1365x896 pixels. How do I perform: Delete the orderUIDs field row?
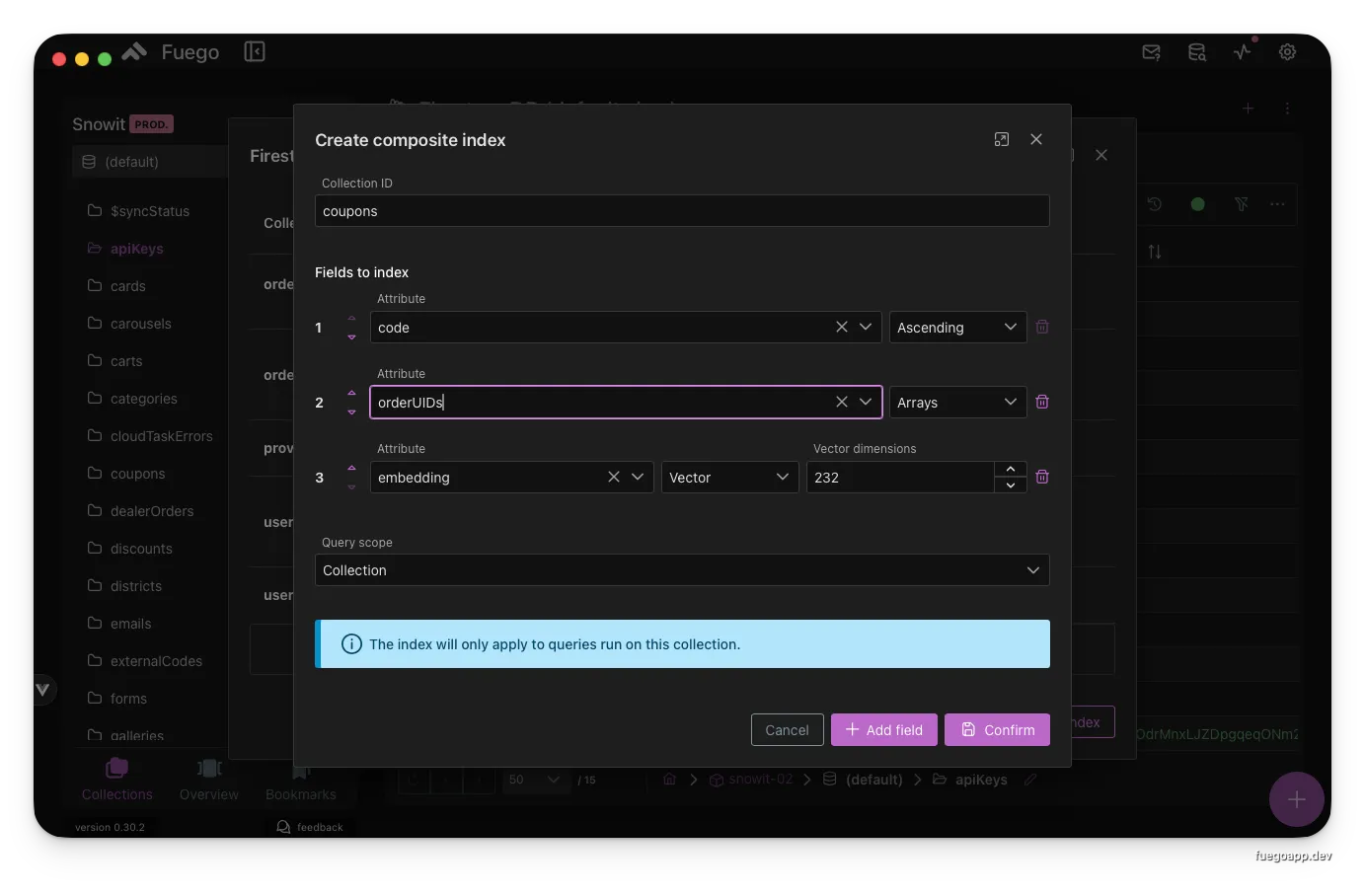point(1041,402)
